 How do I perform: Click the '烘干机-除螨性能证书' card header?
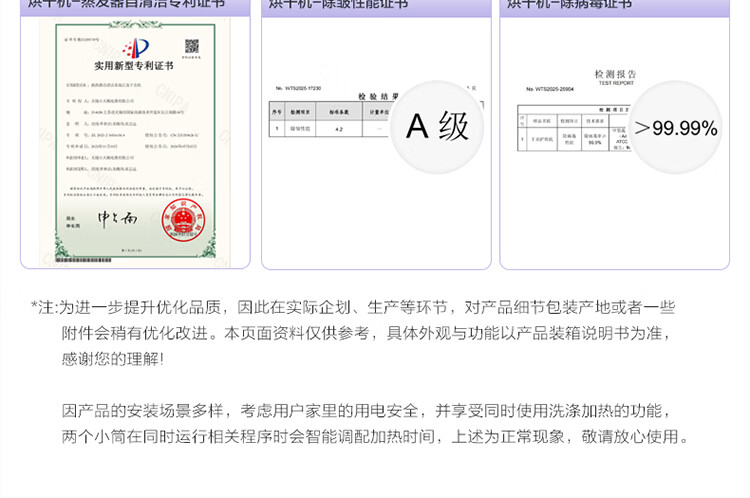point(376,7)
